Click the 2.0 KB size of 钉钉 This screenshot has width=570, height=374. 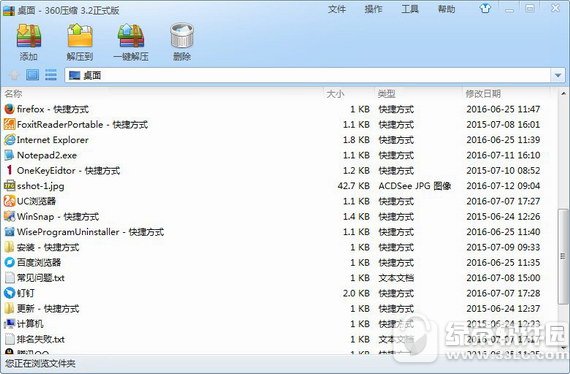(356, 293)
